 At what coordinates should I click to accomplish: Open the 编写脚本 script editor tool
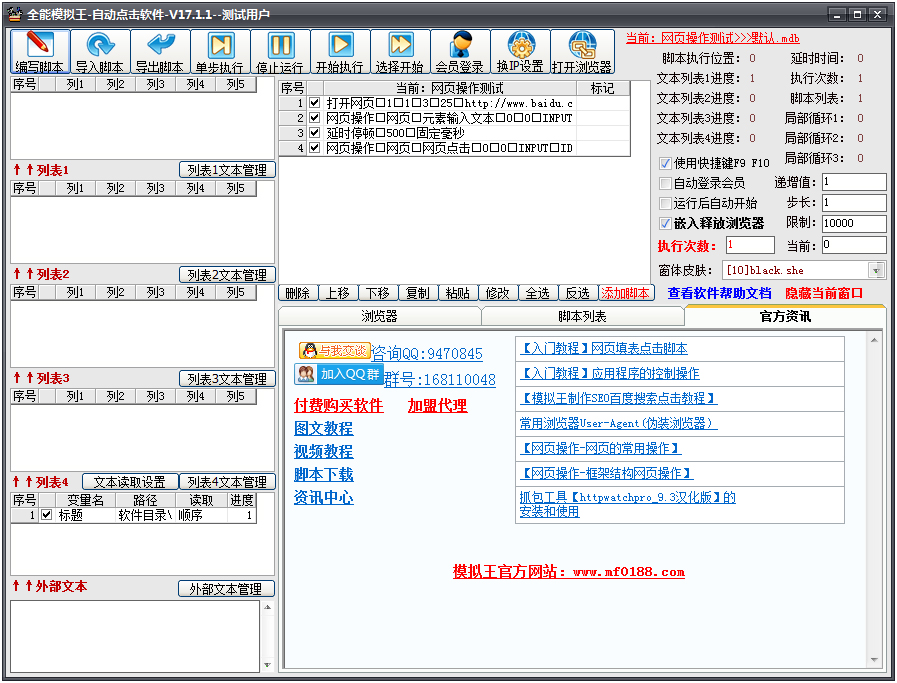pos(40,52)
